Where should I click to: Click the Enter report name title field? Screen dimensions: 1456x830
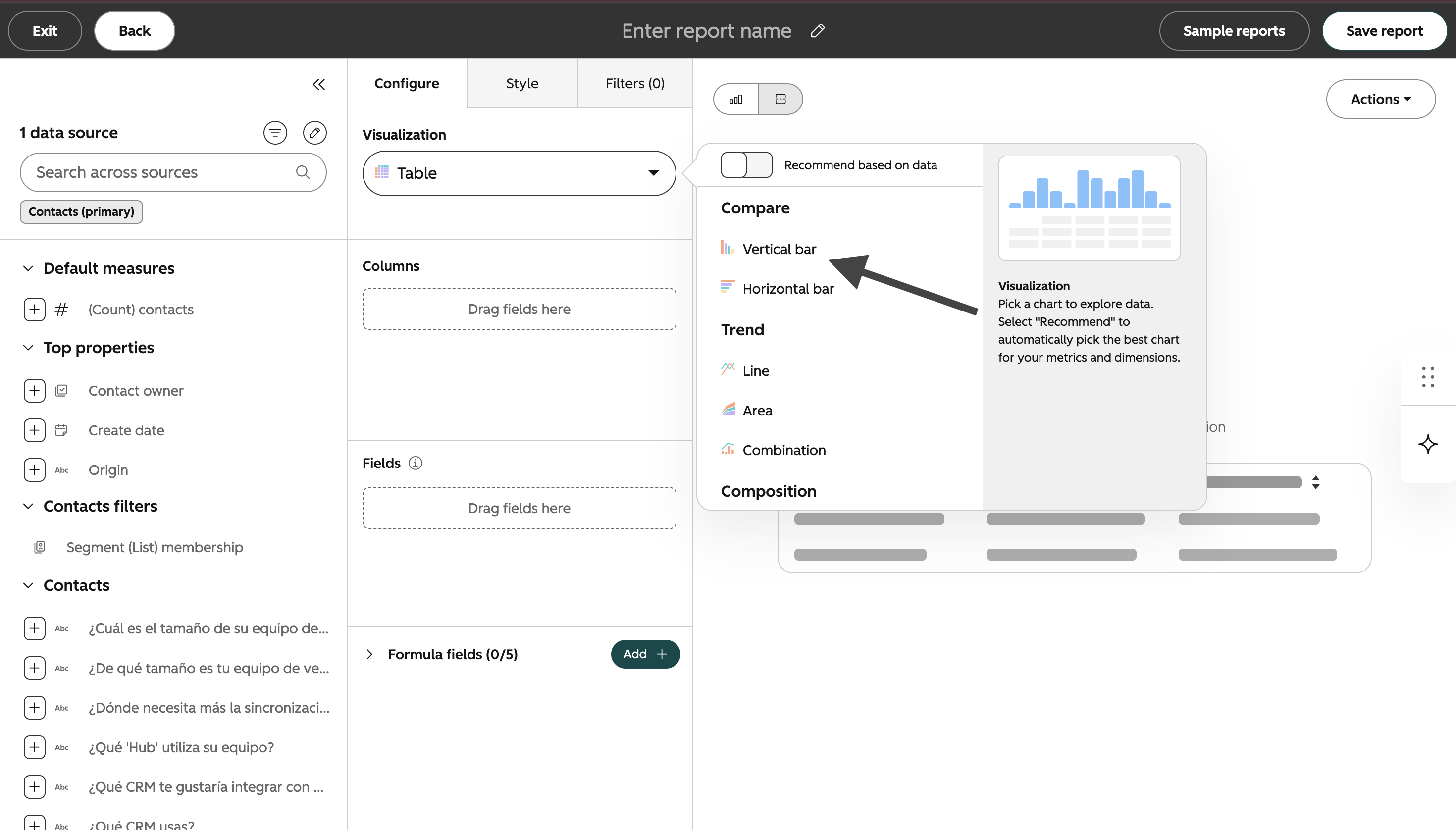click(x=706, y=31)
